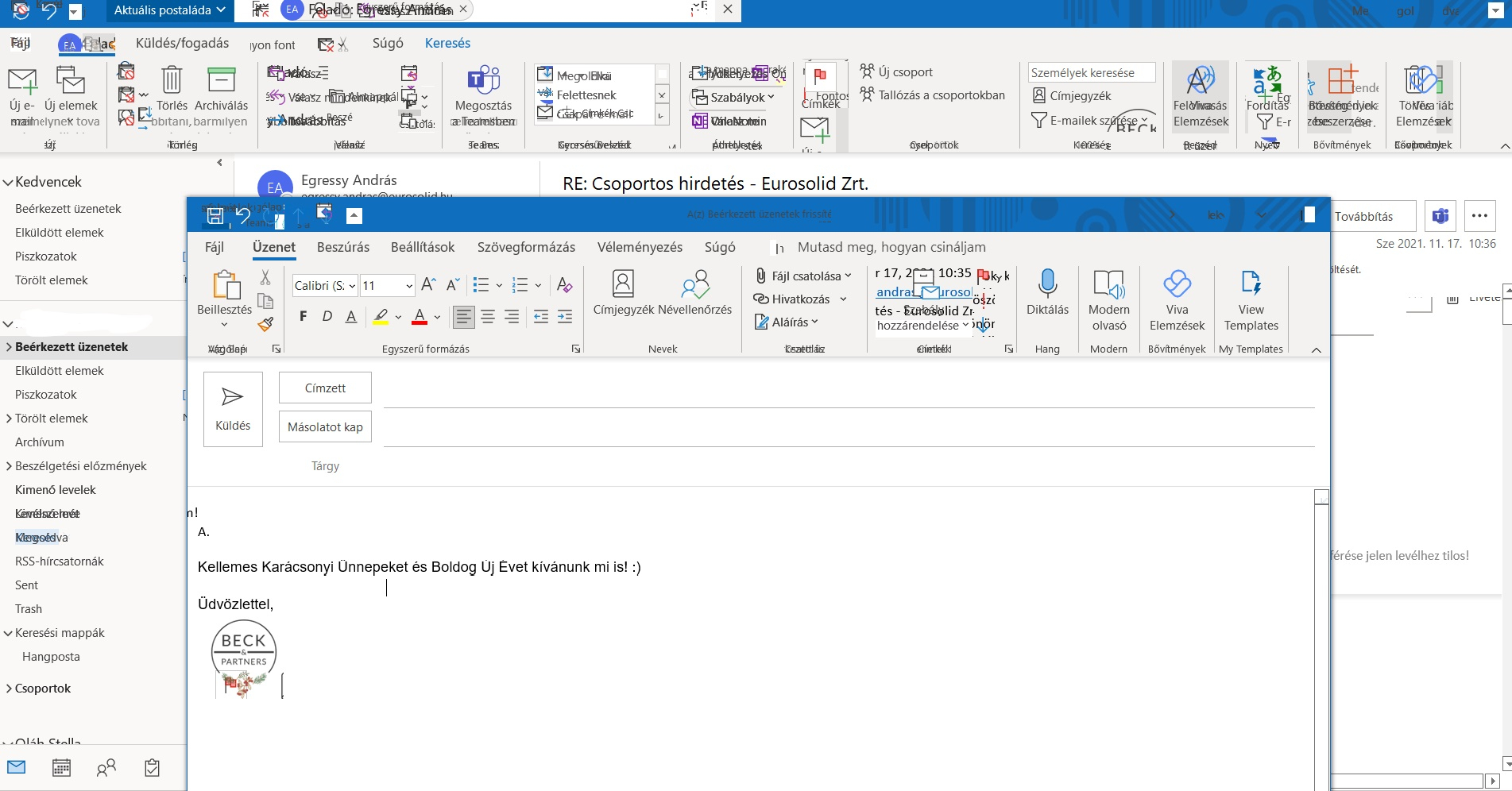This screenshot has height=791, width=1512.
Task: Open the Címjegyzék address book
Action: [x=622, y=298]
